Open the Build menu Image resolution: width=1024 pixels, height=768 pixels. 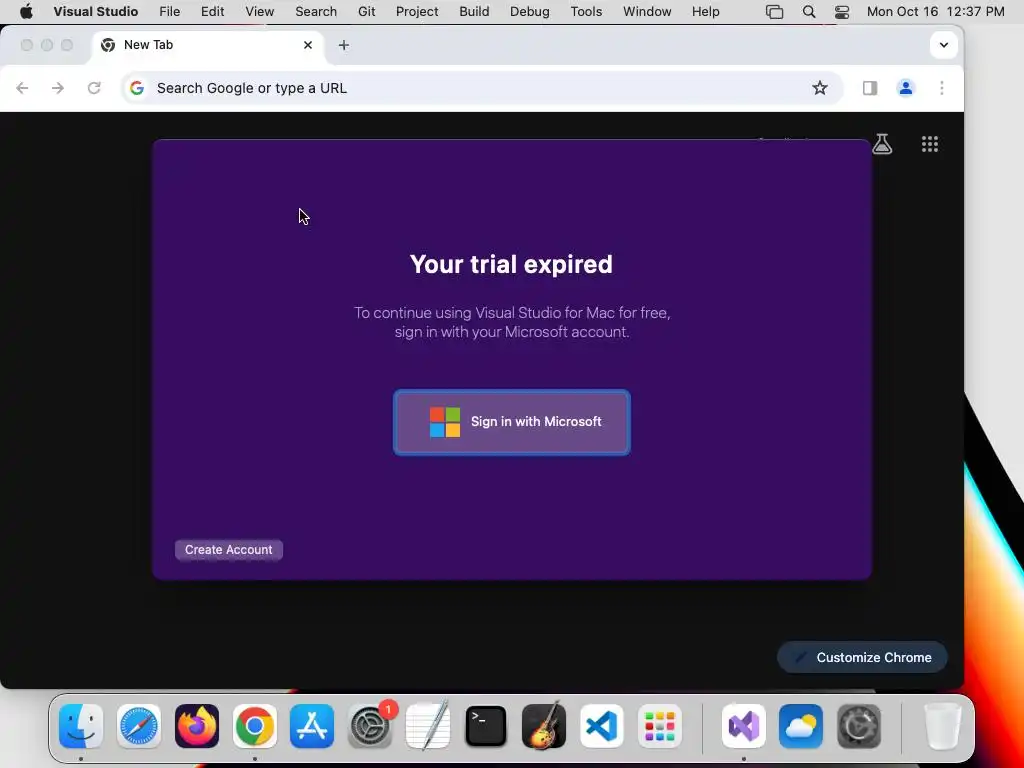(x=474, y=12)
